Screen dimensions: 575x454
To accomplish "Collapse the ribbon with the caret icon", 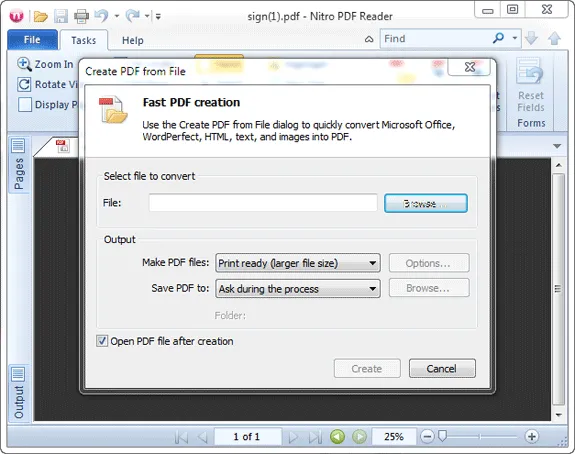I will click(369, 39).
